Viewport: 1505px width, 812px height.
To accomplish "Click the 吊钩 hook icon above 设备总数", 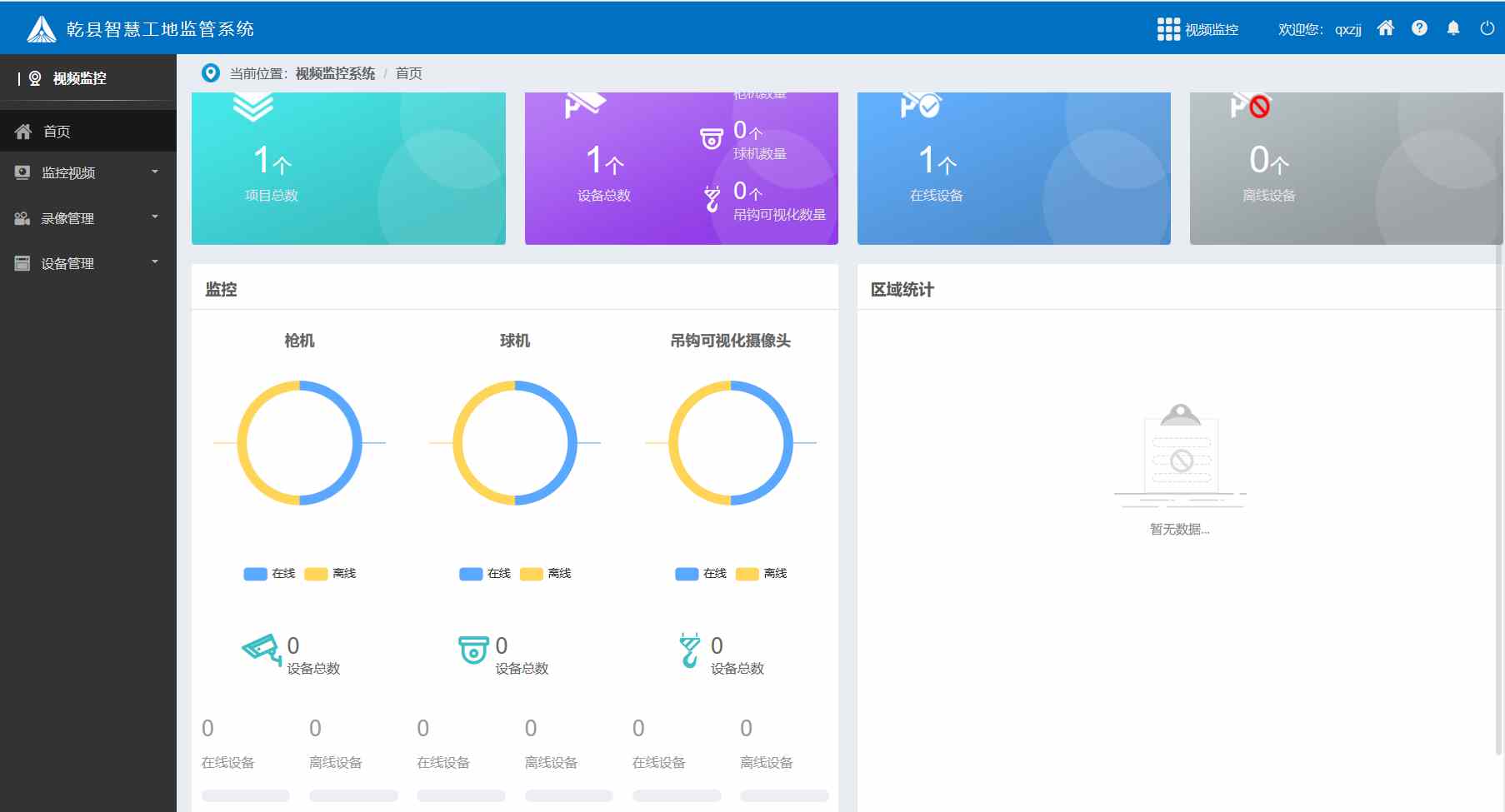I will 687,648.
